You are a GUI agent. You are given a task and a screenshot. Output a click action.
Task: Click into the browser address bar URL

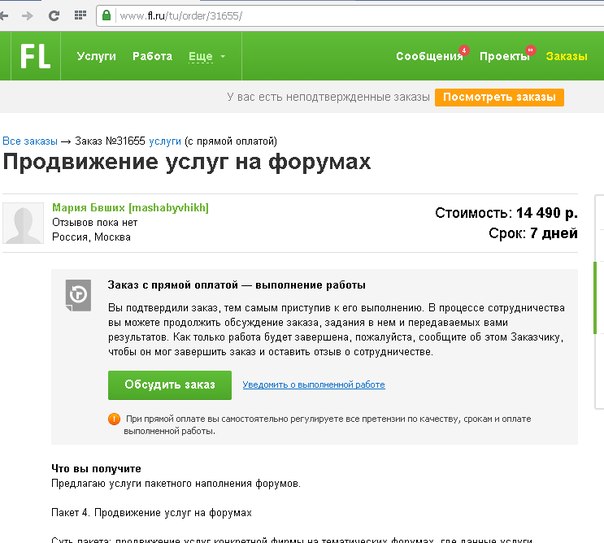coord(300,17)
